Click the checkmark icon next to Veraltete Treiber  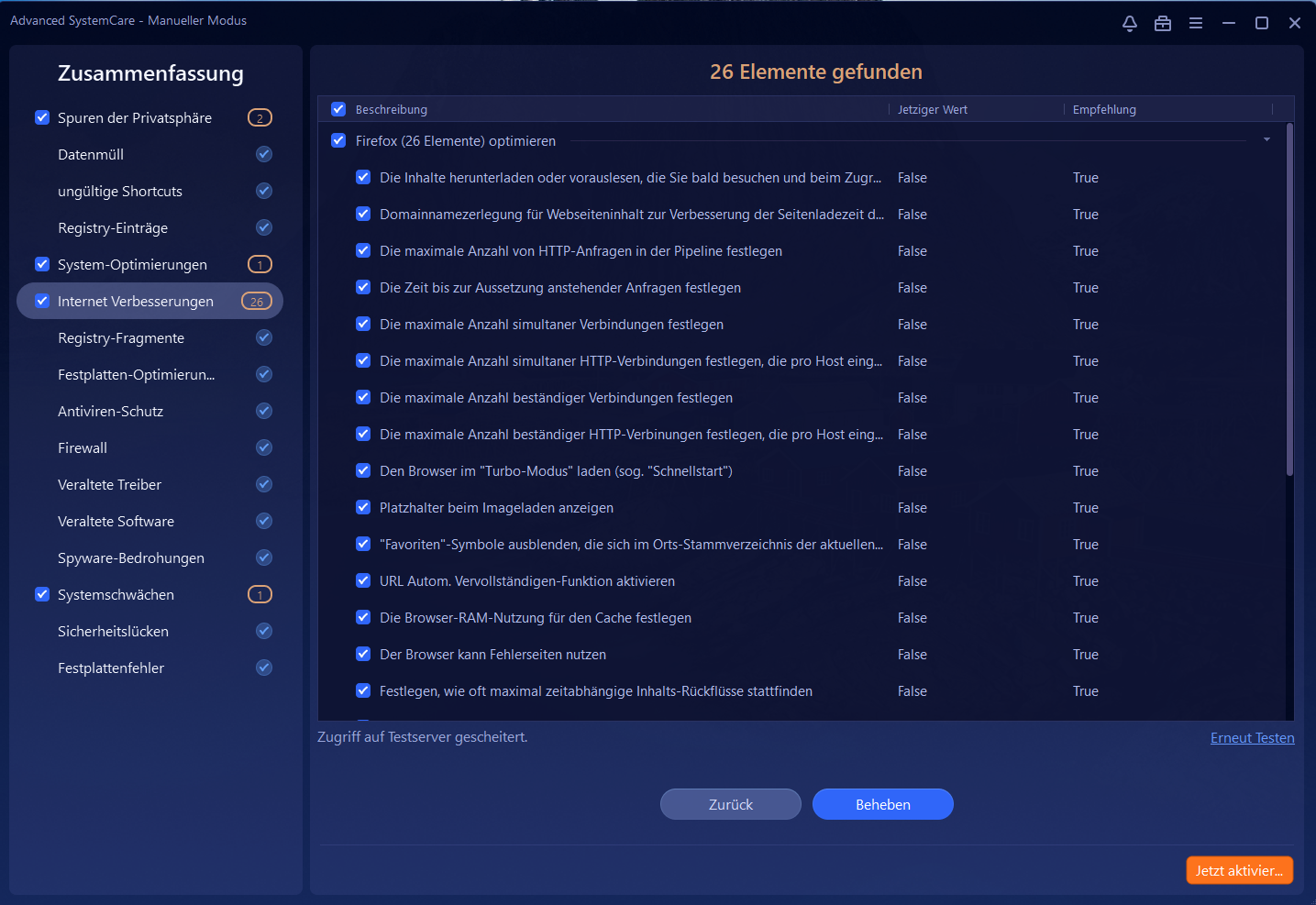264,484
